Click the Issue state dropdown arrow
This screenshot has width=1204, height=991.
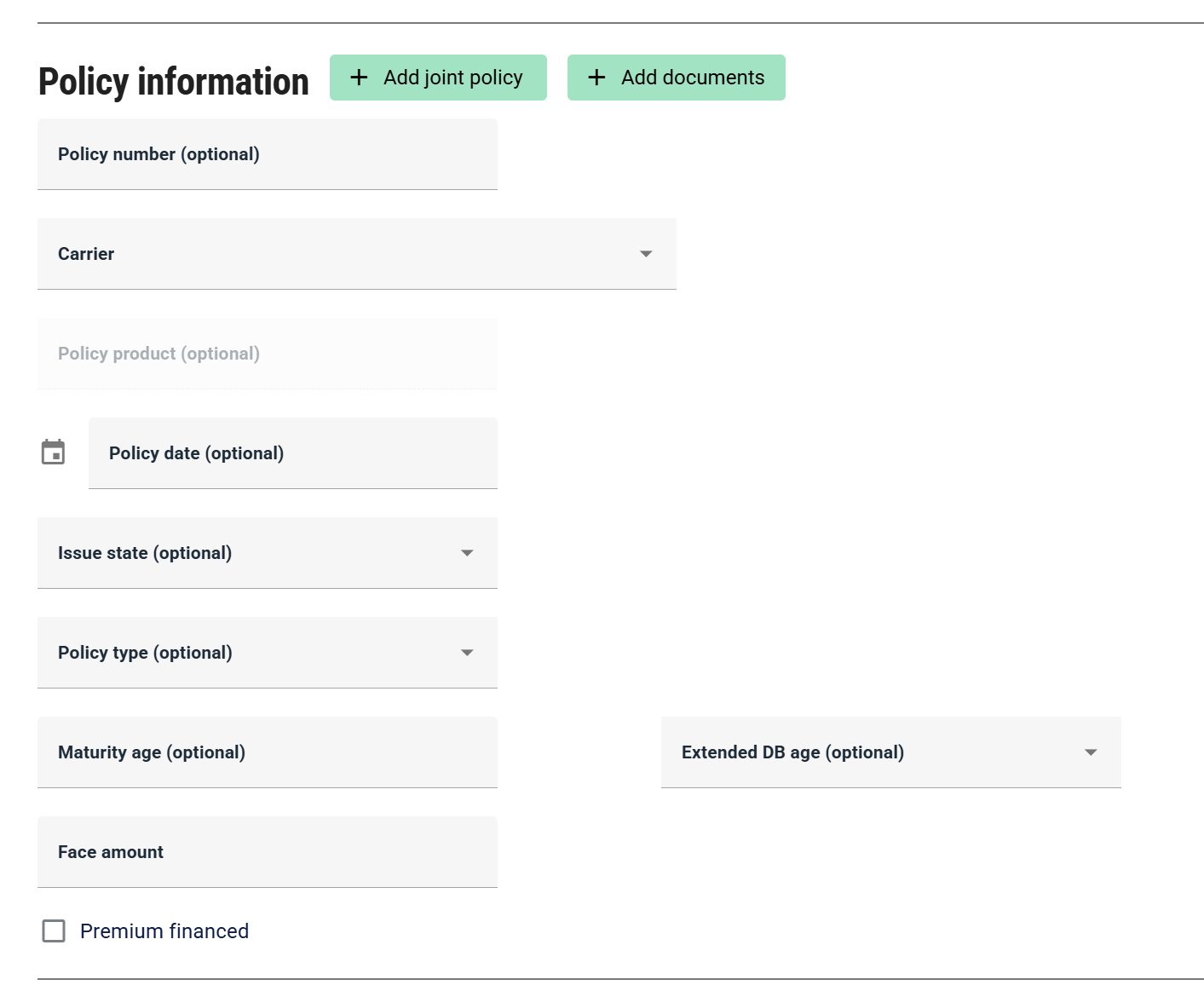(467, 553)
